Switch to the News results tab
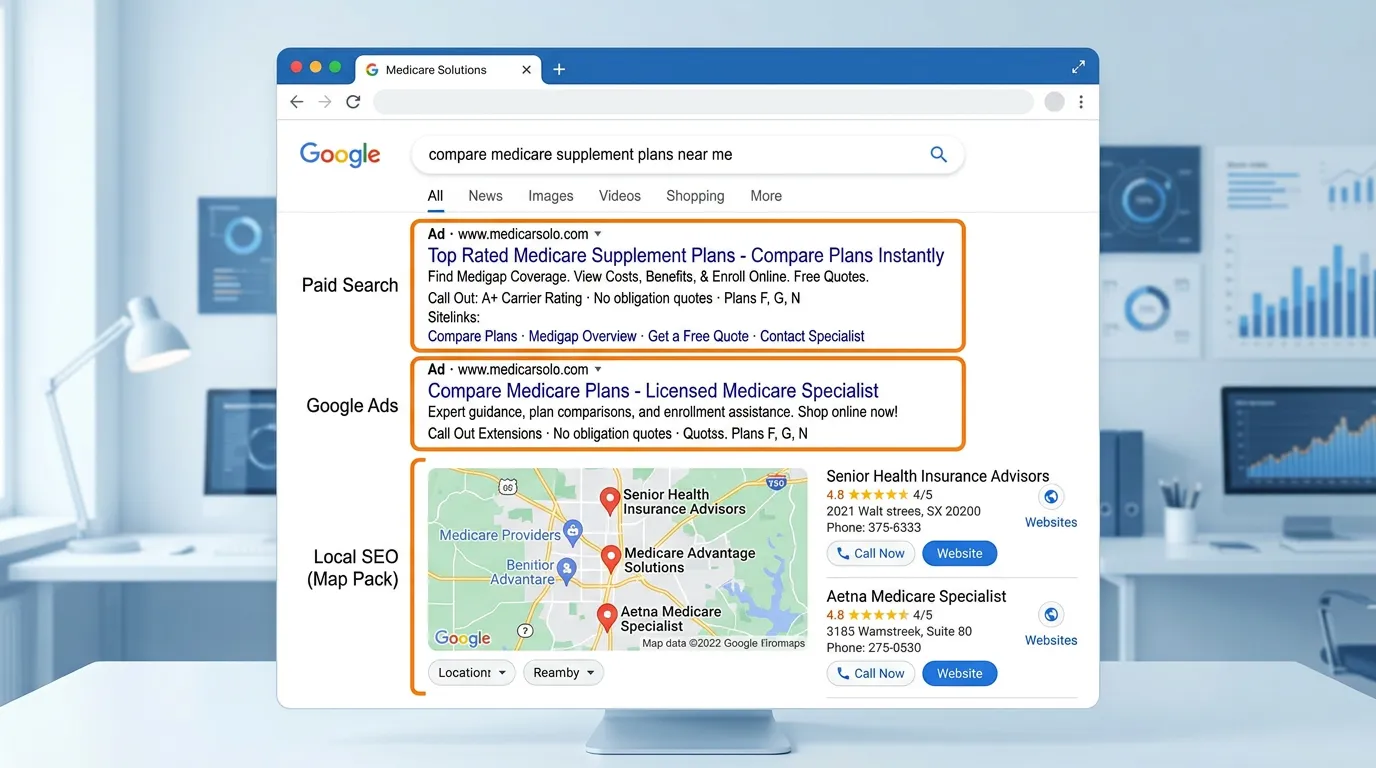The height and width of the screenshot is (768, 1376). pyautogui.click(x=485, y=196)
